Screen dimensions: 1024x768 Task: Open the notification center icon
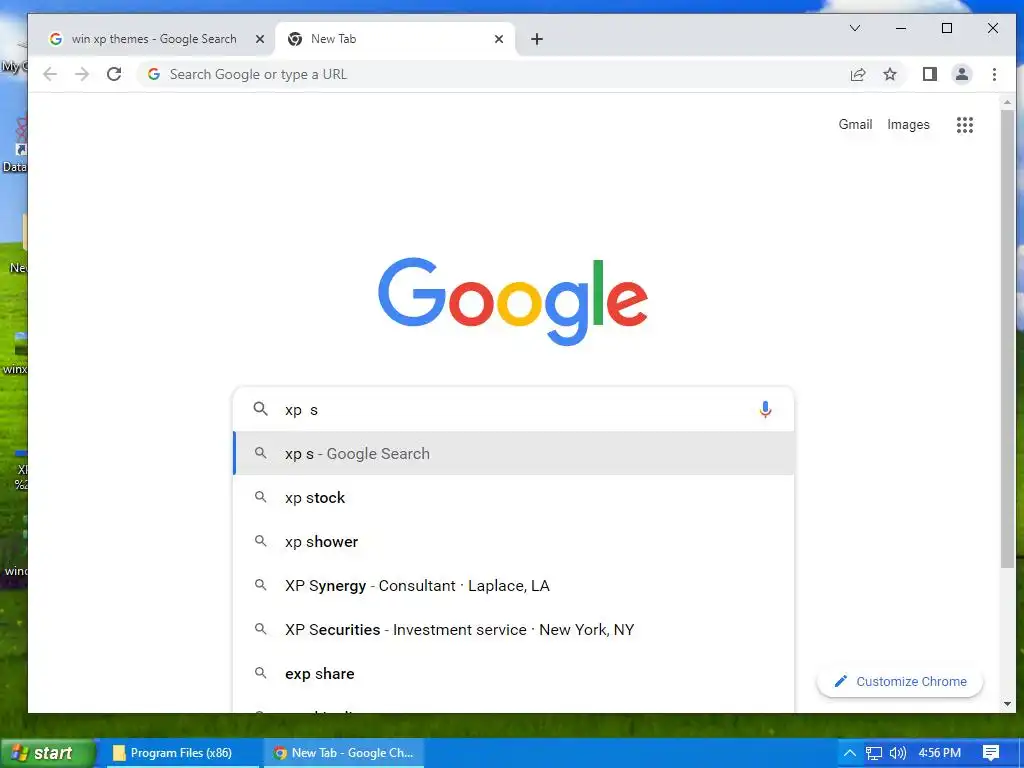coord(991,753)
